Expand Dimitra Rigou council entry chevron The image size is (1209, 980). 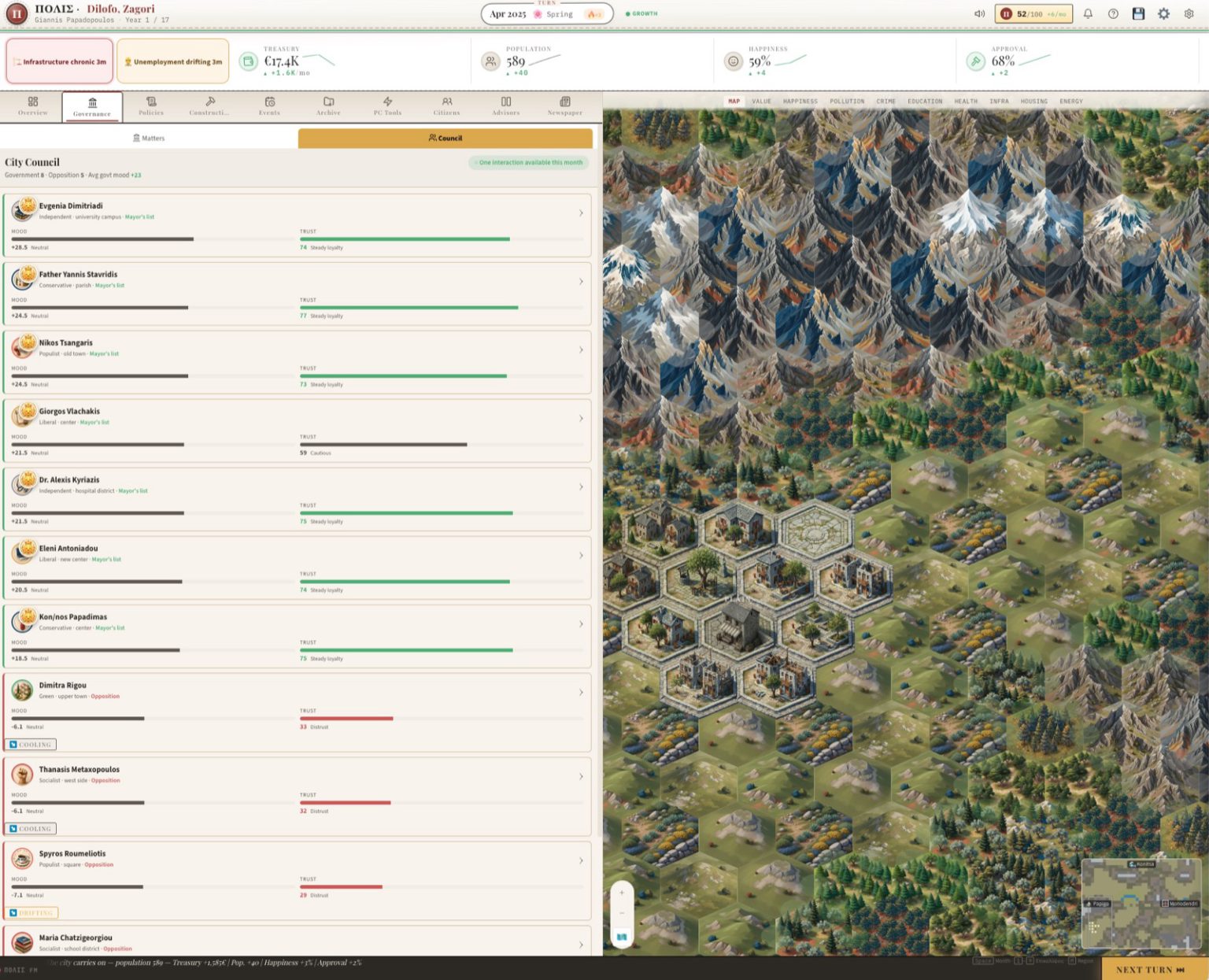[x=581, y=693]
